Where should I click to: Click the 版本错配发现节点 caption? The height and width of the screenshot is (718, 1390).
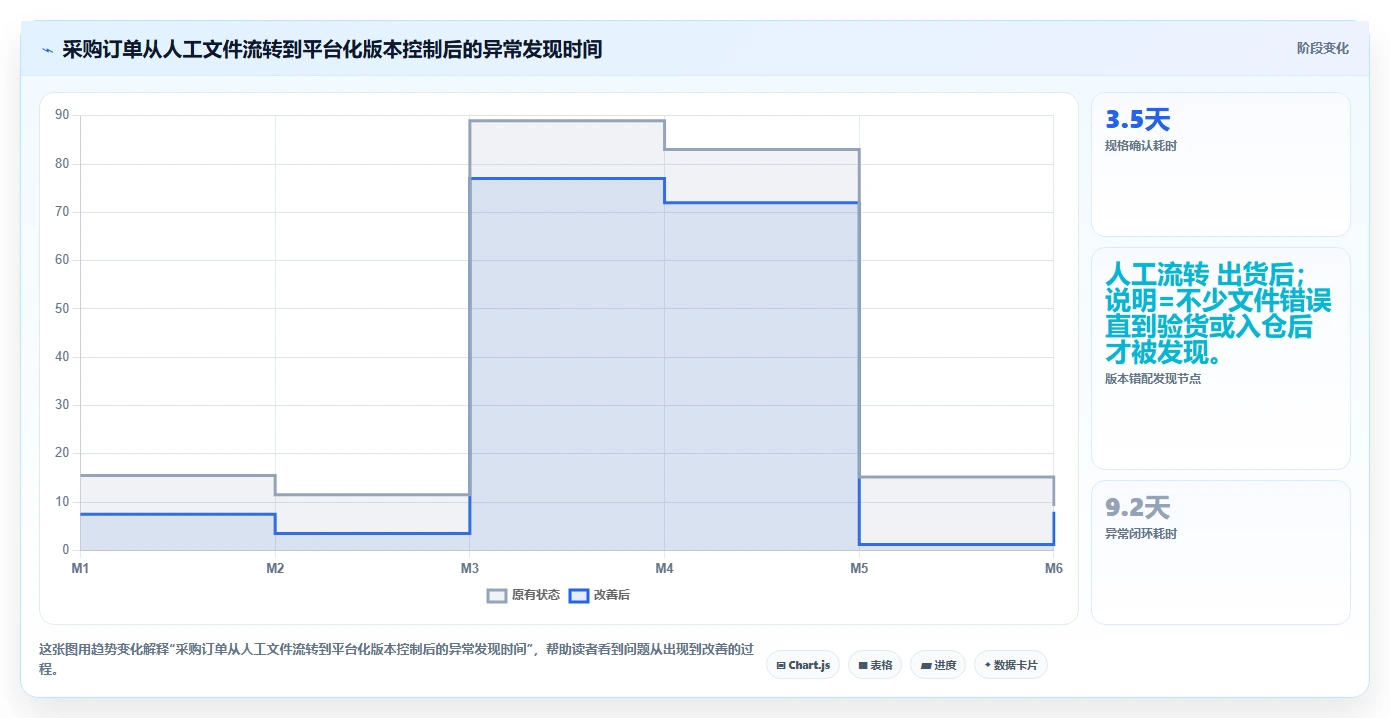(x=1153, y=379)
